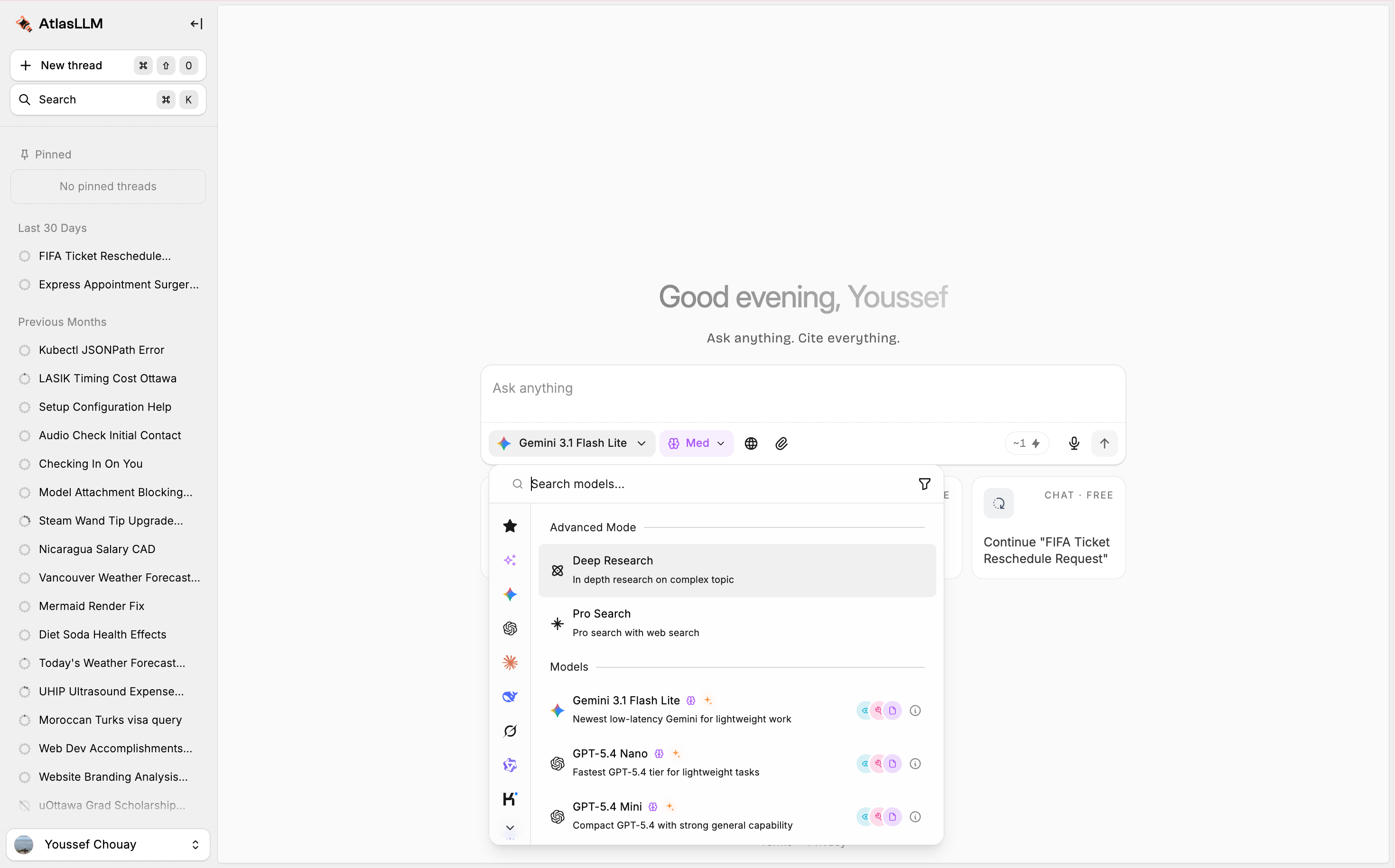Open the Gemini 3.1 Flash Lite model dropdown
The height and width of the screenshot is (868, 1395).
click(x=571, y=443)
